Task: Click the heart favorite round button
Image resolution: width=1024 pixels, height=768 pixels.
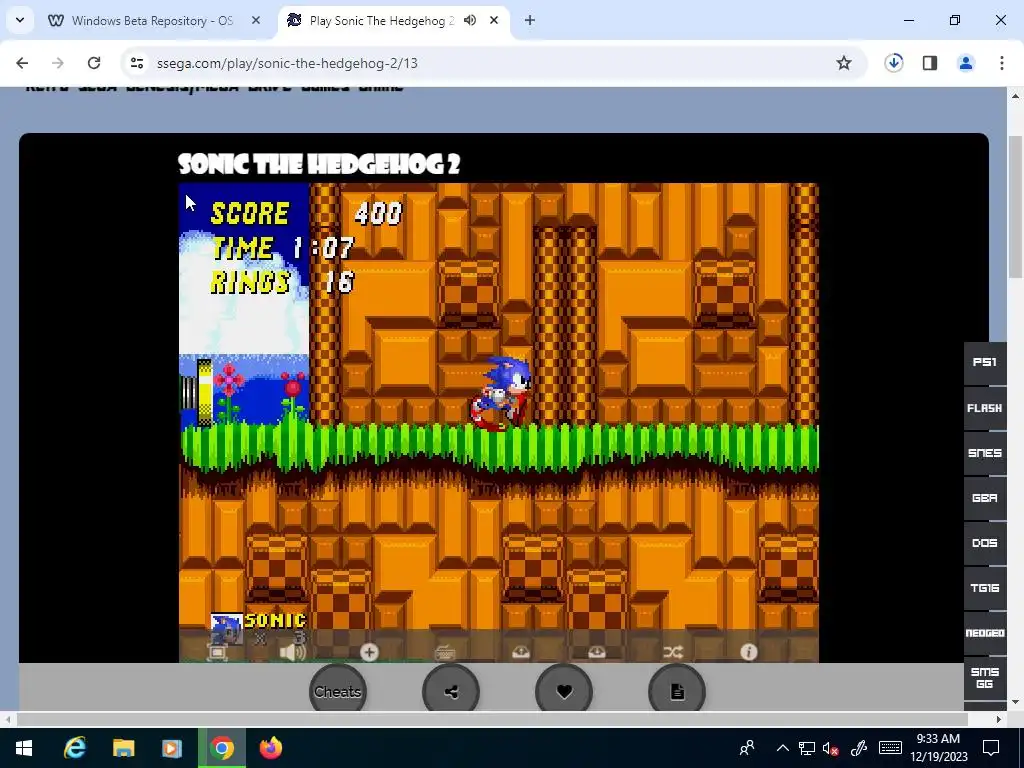Action: coord(564,691)
